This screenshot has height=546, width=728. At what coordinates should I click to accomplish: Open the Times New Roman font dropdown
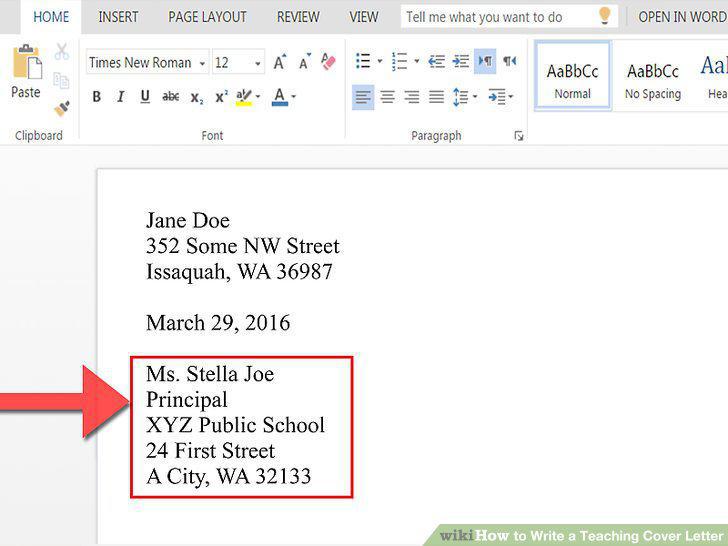click(148, 62)
